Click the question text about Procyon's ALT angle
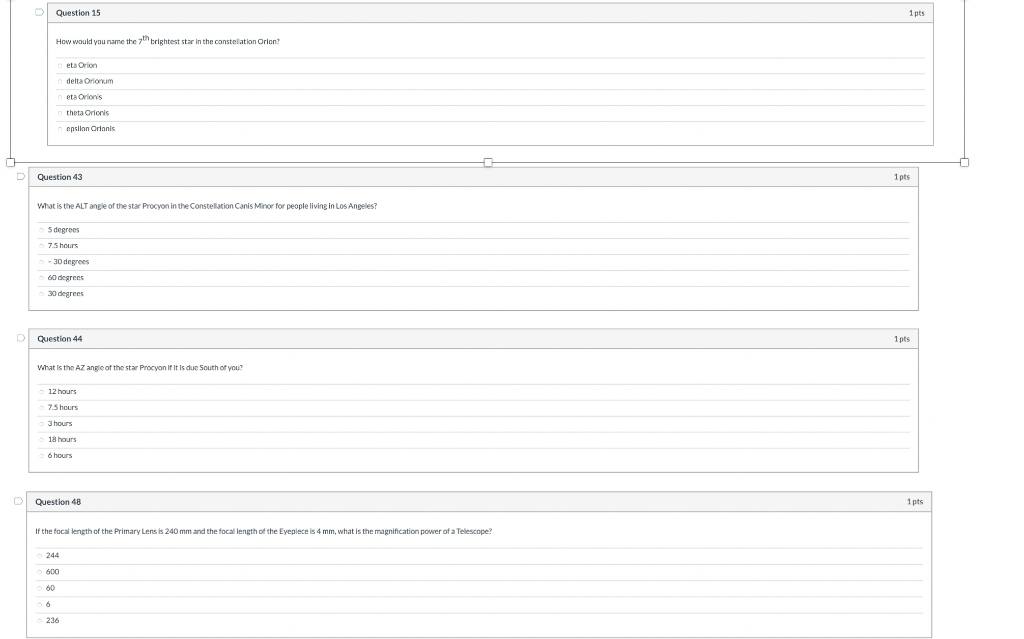 (x=207, y=206)
